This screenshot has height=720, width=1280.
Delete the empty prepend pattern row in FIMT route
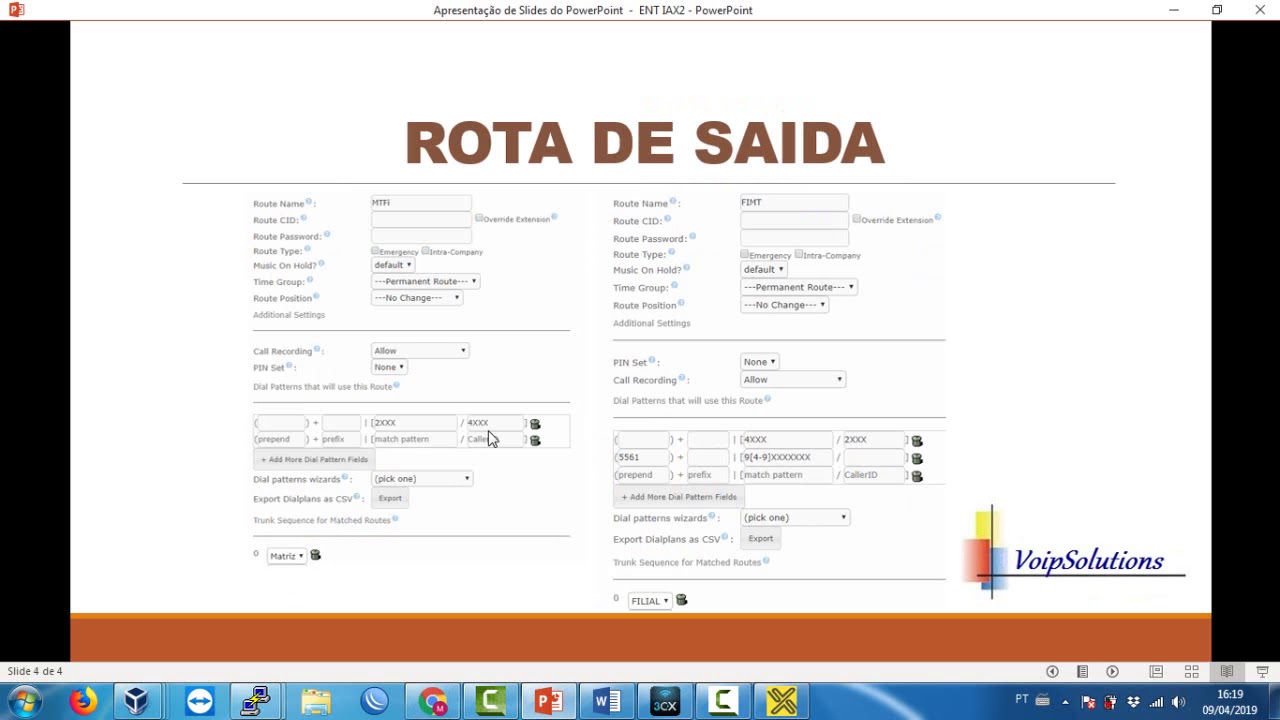click(917, 476)
